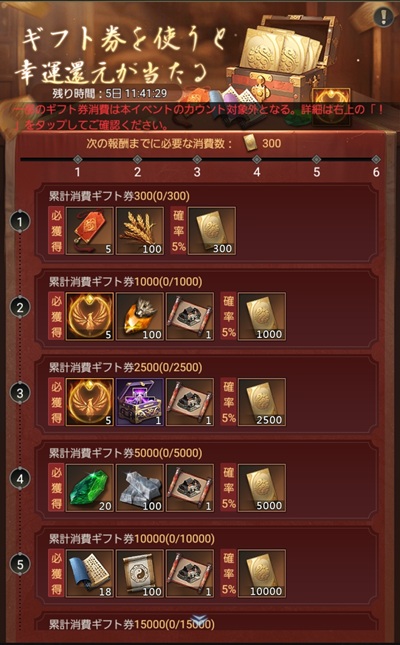400x645 pixels.
Task: Tap the golden phoenix emblem in tier 2
Action: [90, 316]
